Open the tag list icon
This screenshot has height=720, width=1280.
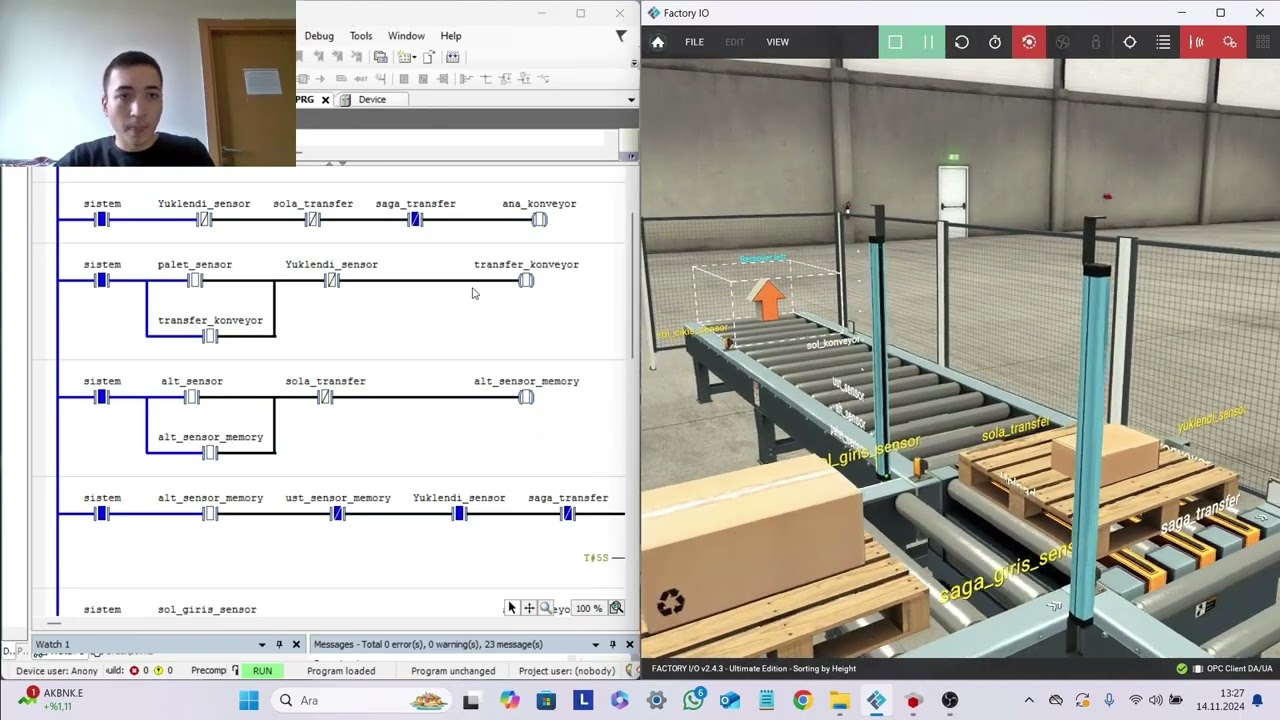point(1163,42)
